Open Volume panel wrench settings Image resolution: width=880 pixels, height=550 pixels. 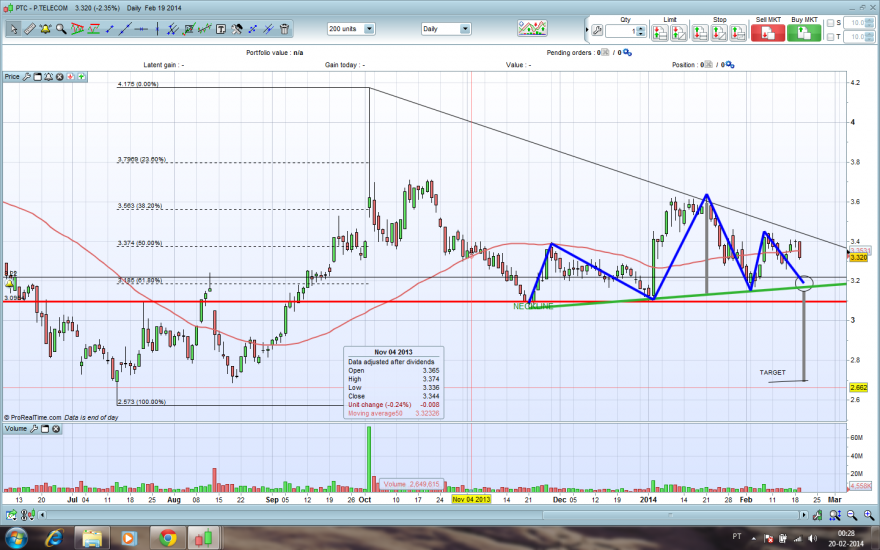[x=34, y=429]
